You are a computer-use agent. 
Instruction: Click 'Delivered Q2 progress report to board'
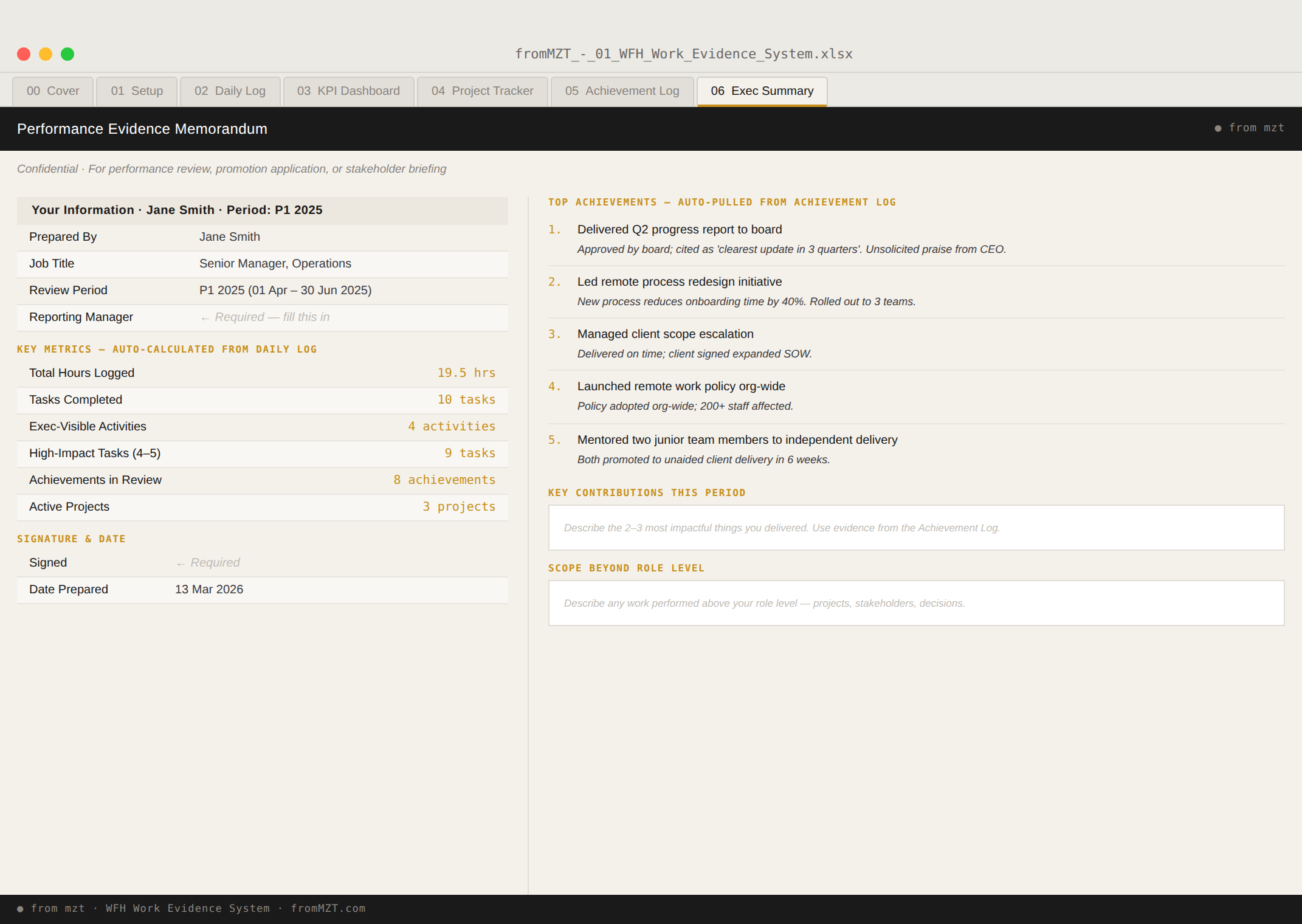[x=680, y=230]
